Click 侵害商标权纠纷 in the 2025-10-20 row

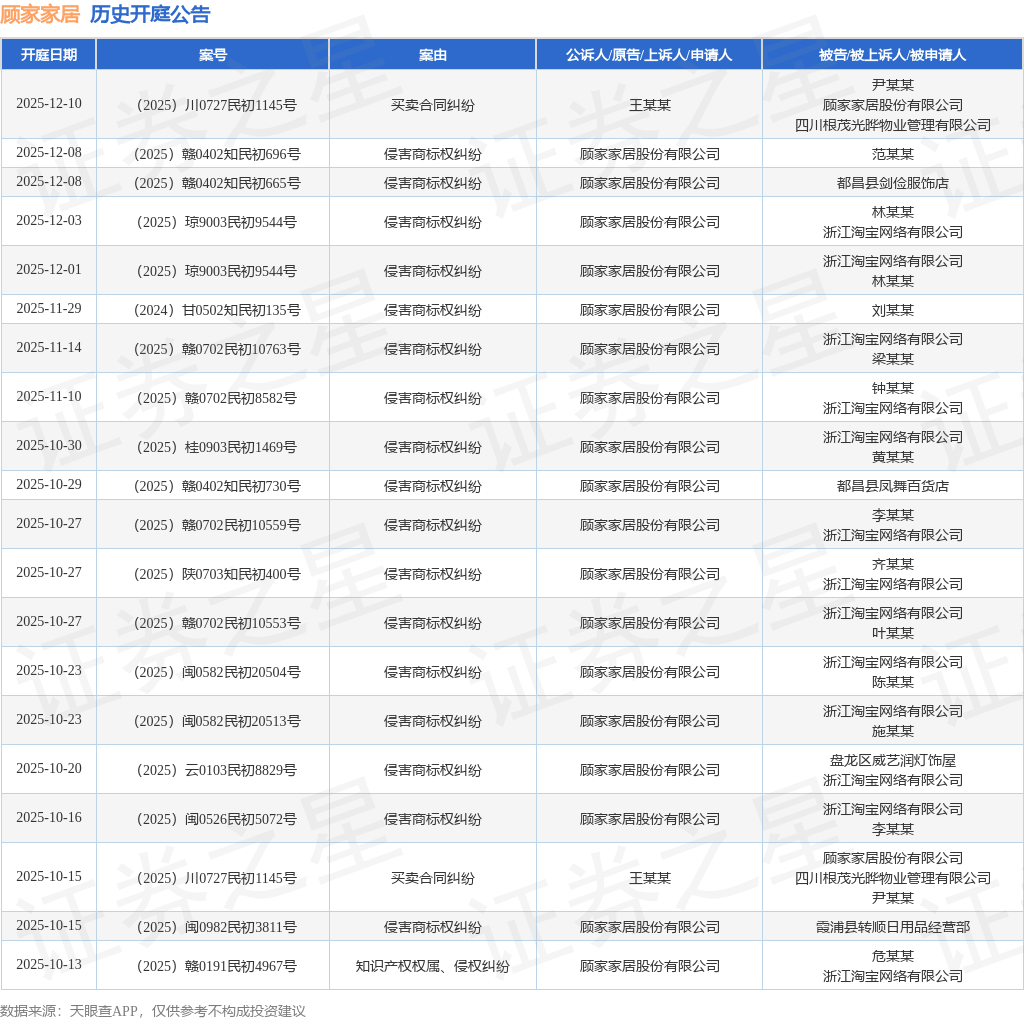(432, 770)
